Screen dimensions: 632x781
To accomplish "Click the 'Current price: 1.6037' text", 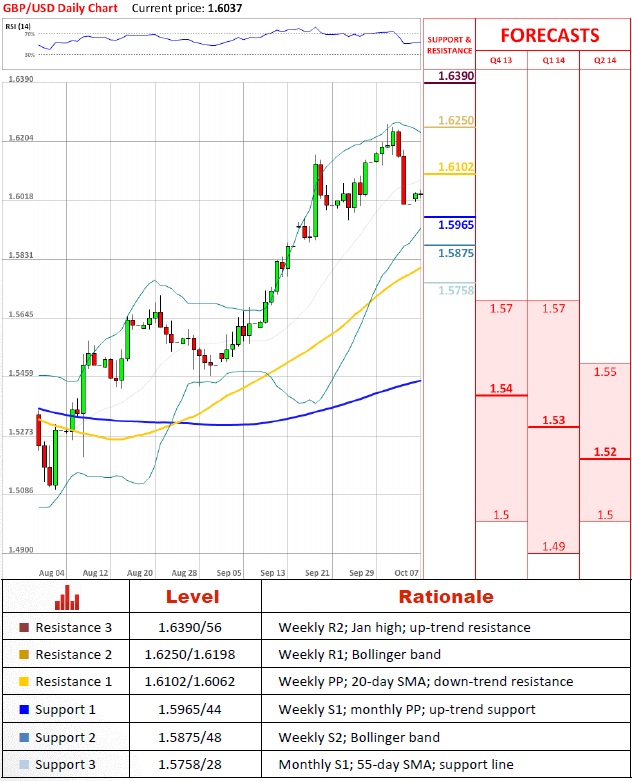I will click(x=187, y=8).
